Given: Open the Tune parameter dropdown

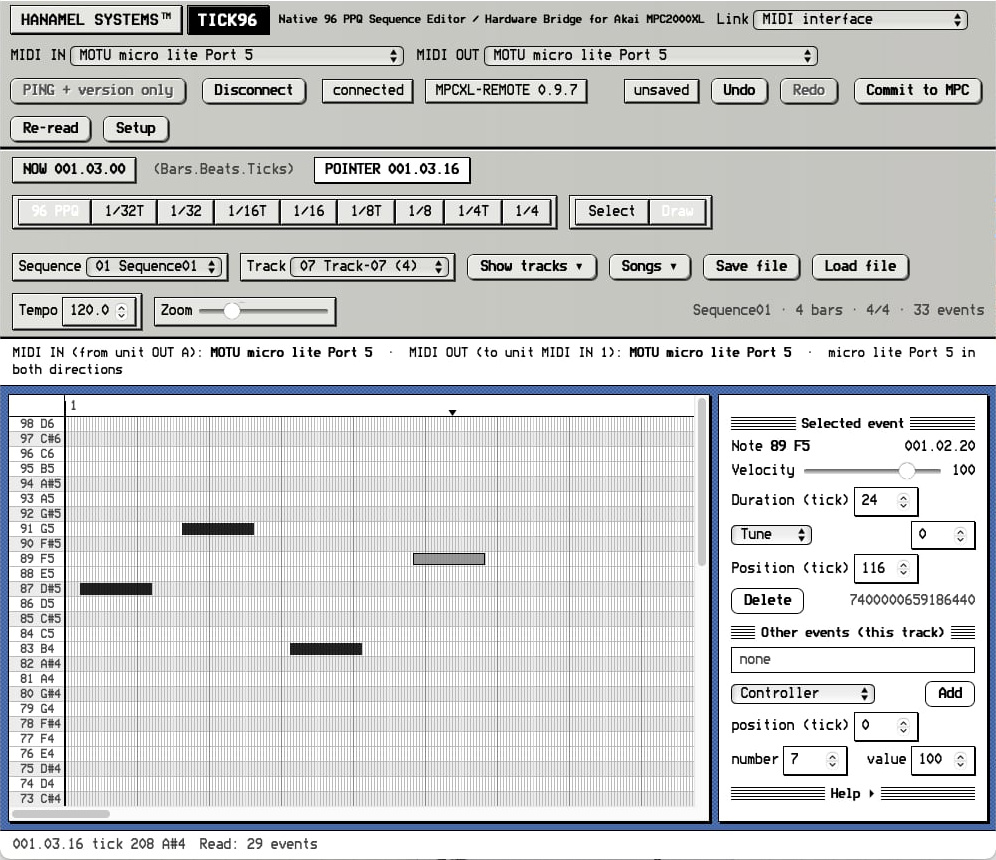Looking at the screenshot, I should (771, 535).
